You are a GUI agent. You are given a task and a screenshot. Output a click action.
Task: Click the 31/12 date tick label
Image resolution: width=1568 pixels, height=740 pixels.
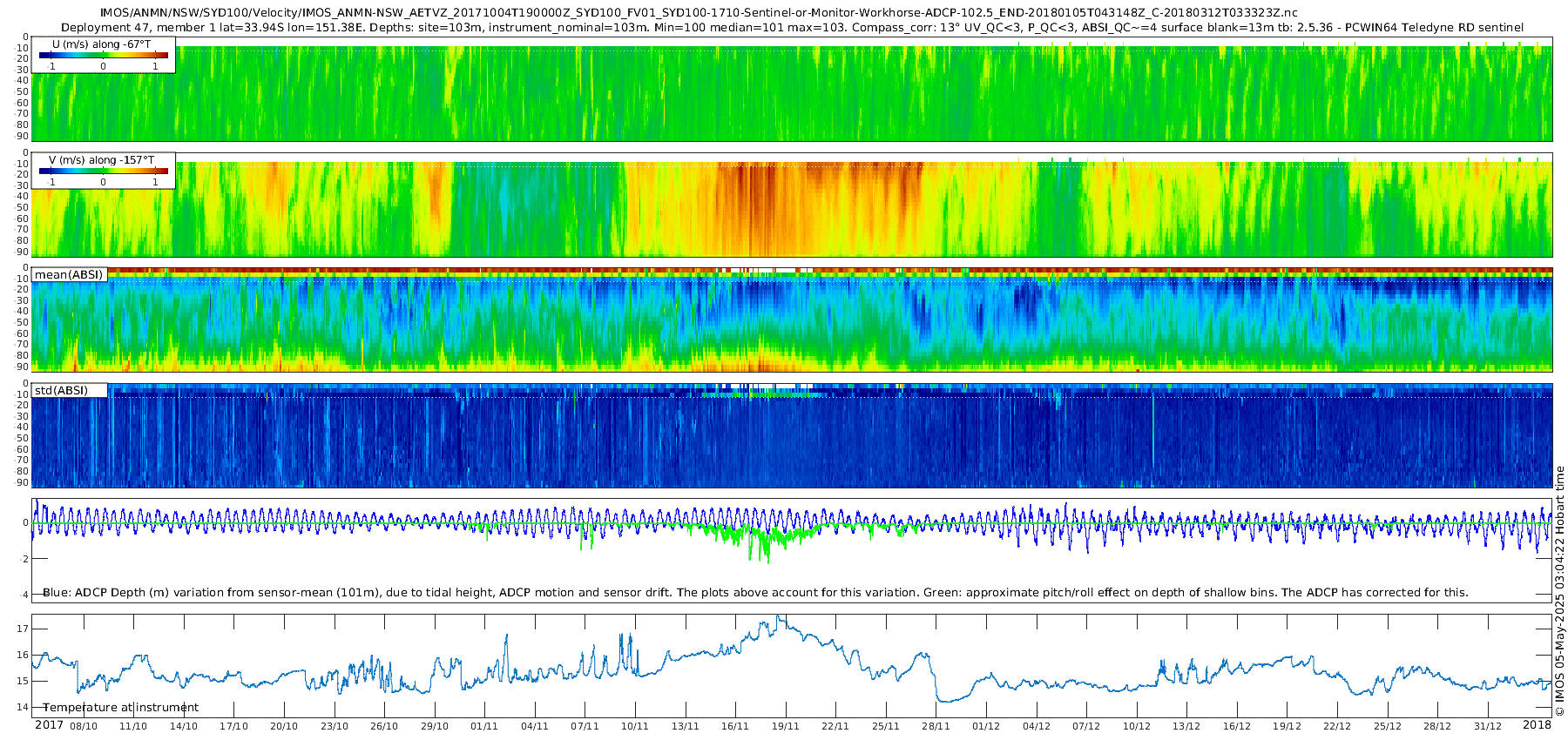pos(1487,726)
